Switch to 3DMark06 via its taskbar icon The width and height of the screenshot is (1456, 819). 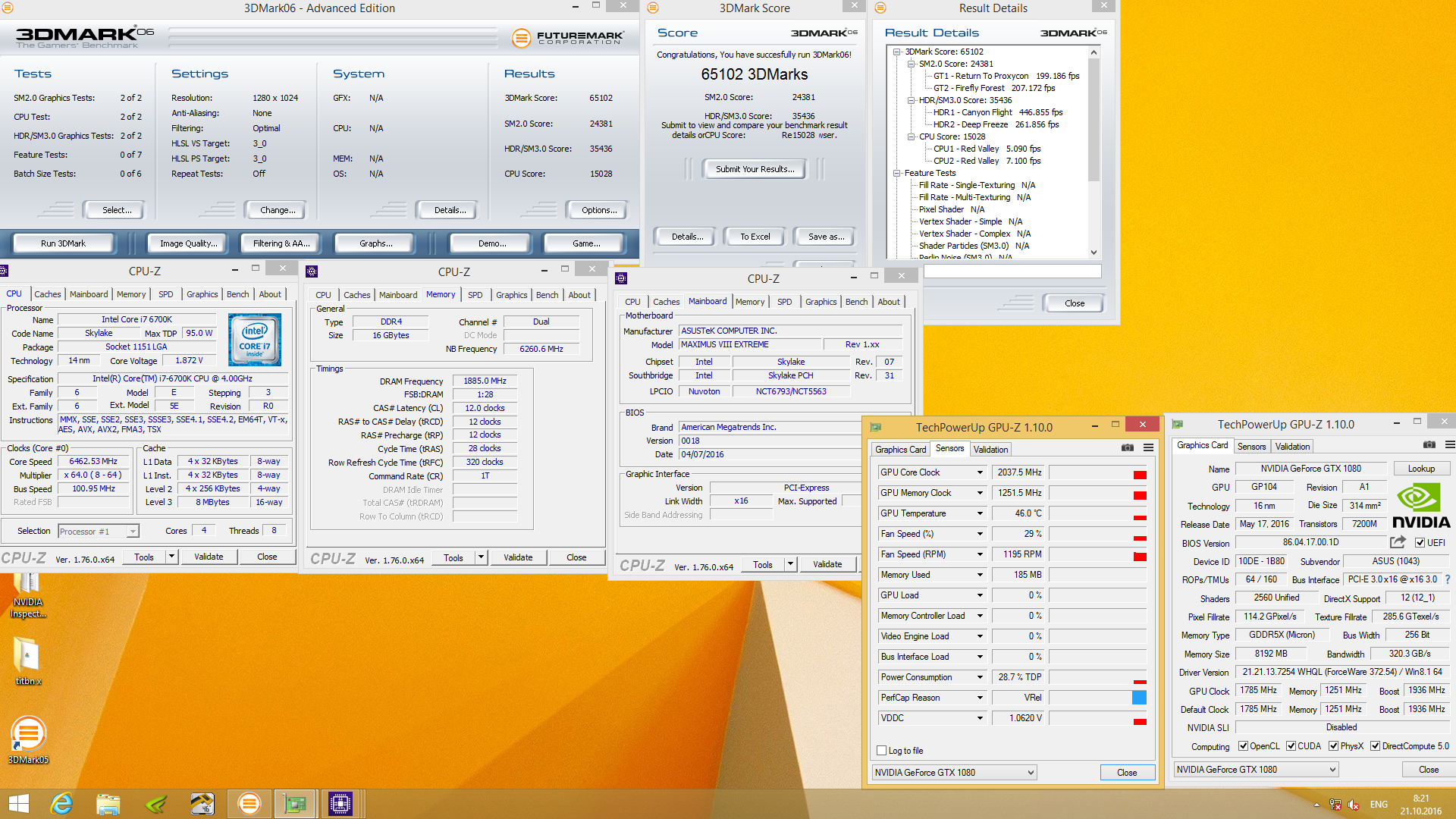[x=249, y=804]
